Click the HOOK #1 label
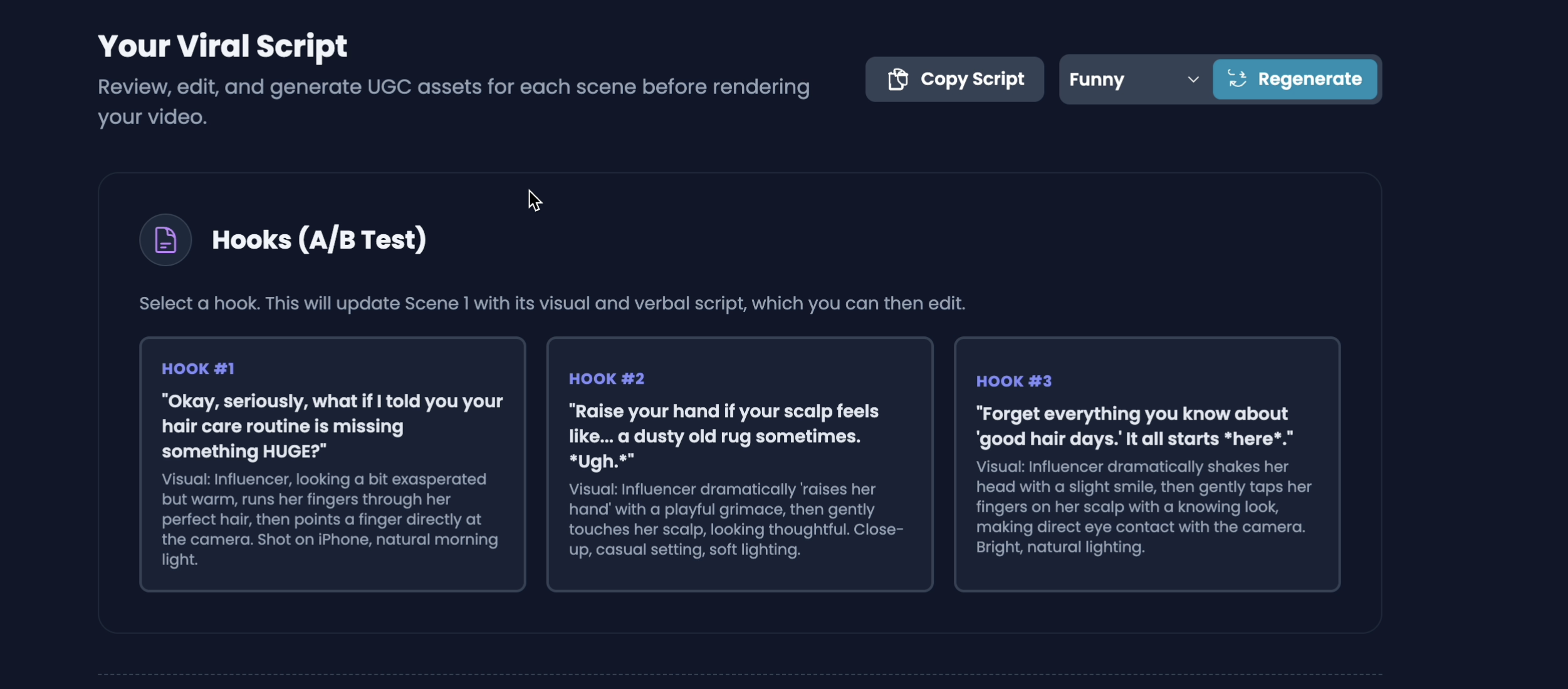Screen dimensions: 1568x689 point(198,369)
